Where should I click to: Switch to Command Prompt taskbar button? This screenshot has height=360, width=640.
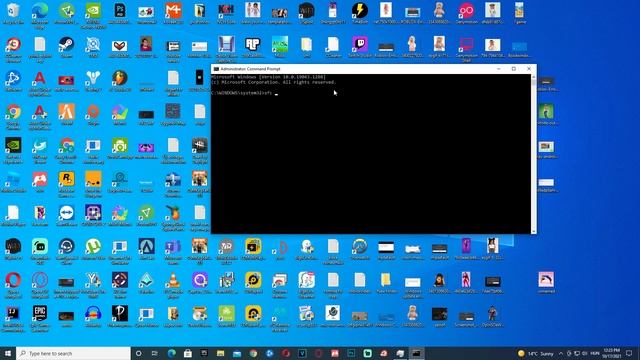click(x=416, y=353)
